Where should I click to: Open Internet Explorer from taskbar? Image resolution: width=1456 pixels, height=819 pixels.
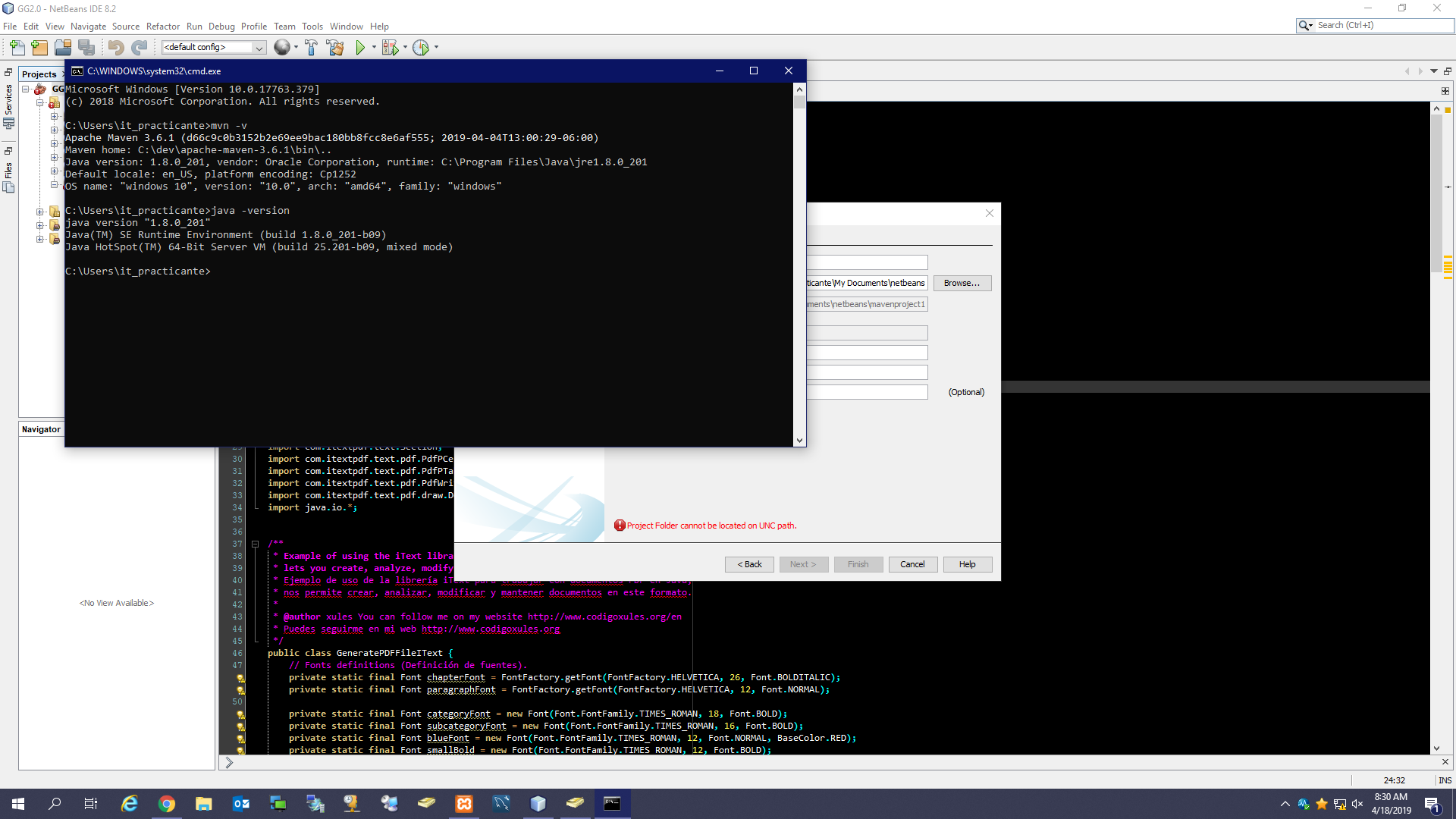[x=130, y=804]
